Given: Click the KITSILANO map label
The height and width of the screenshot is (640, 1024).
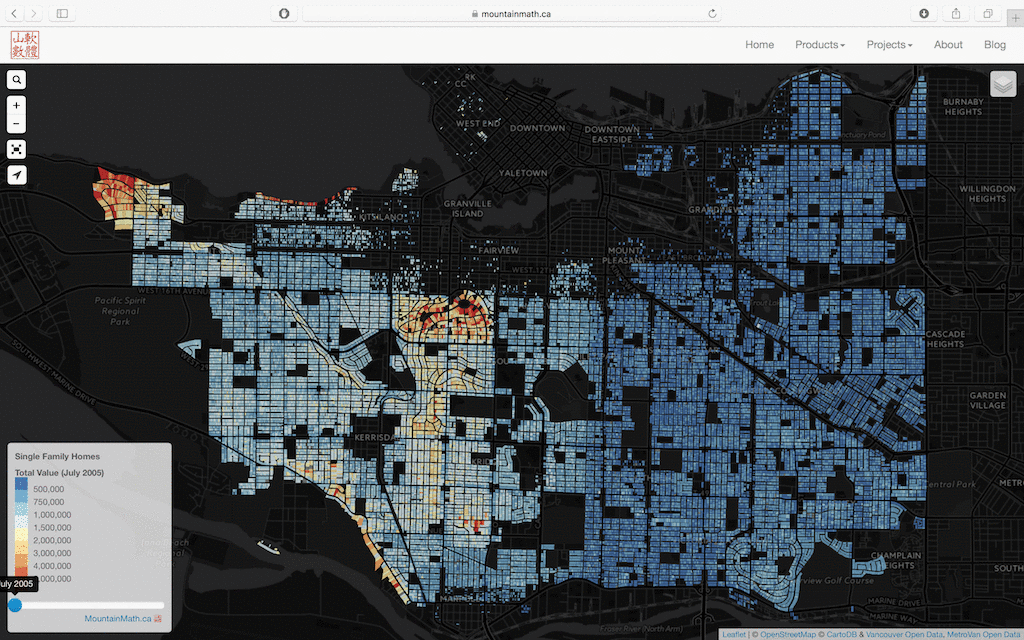Looking at the screenshot, I should [x=382, y=217].
